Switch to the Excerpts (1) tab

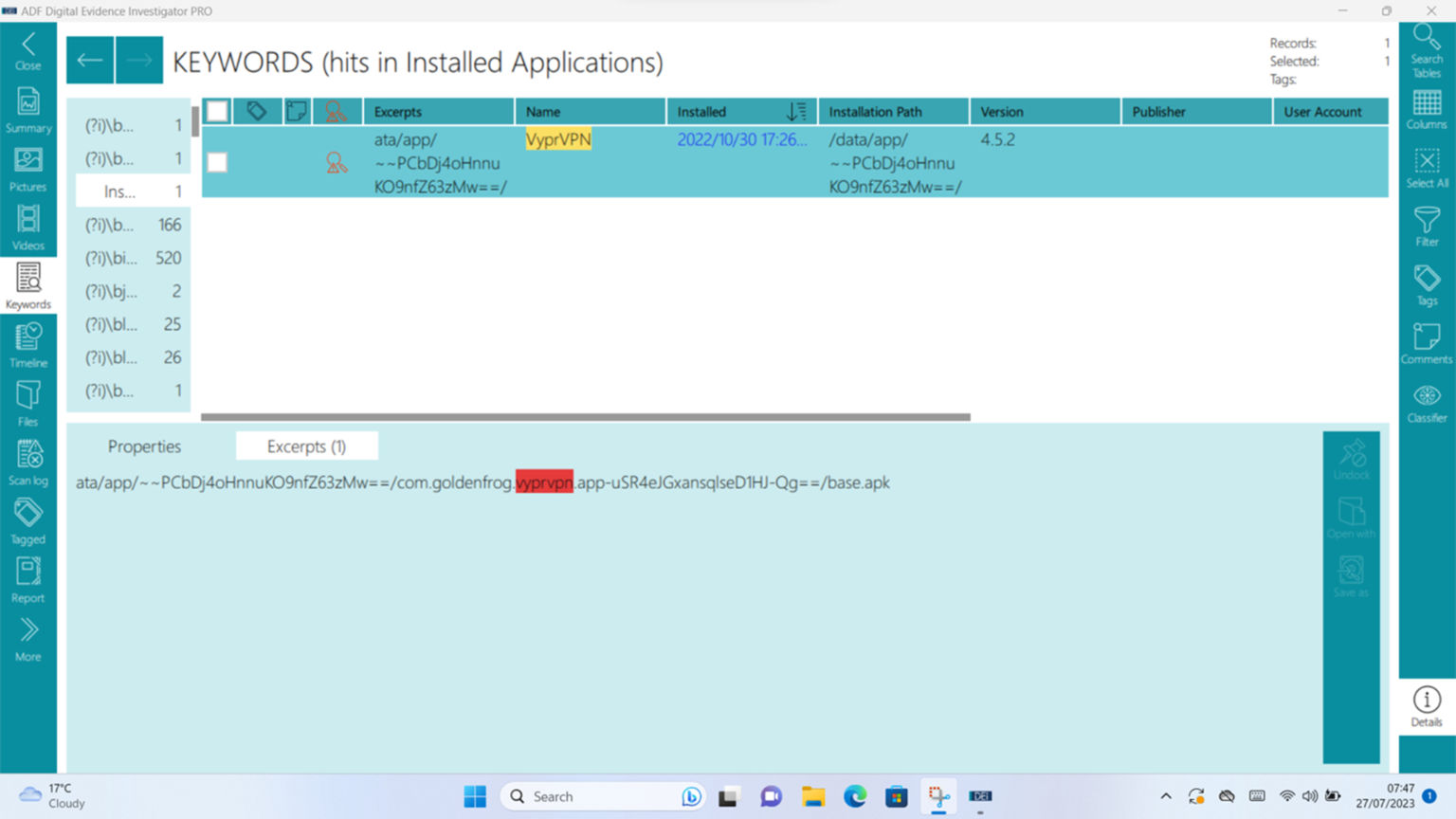point(306,446)
